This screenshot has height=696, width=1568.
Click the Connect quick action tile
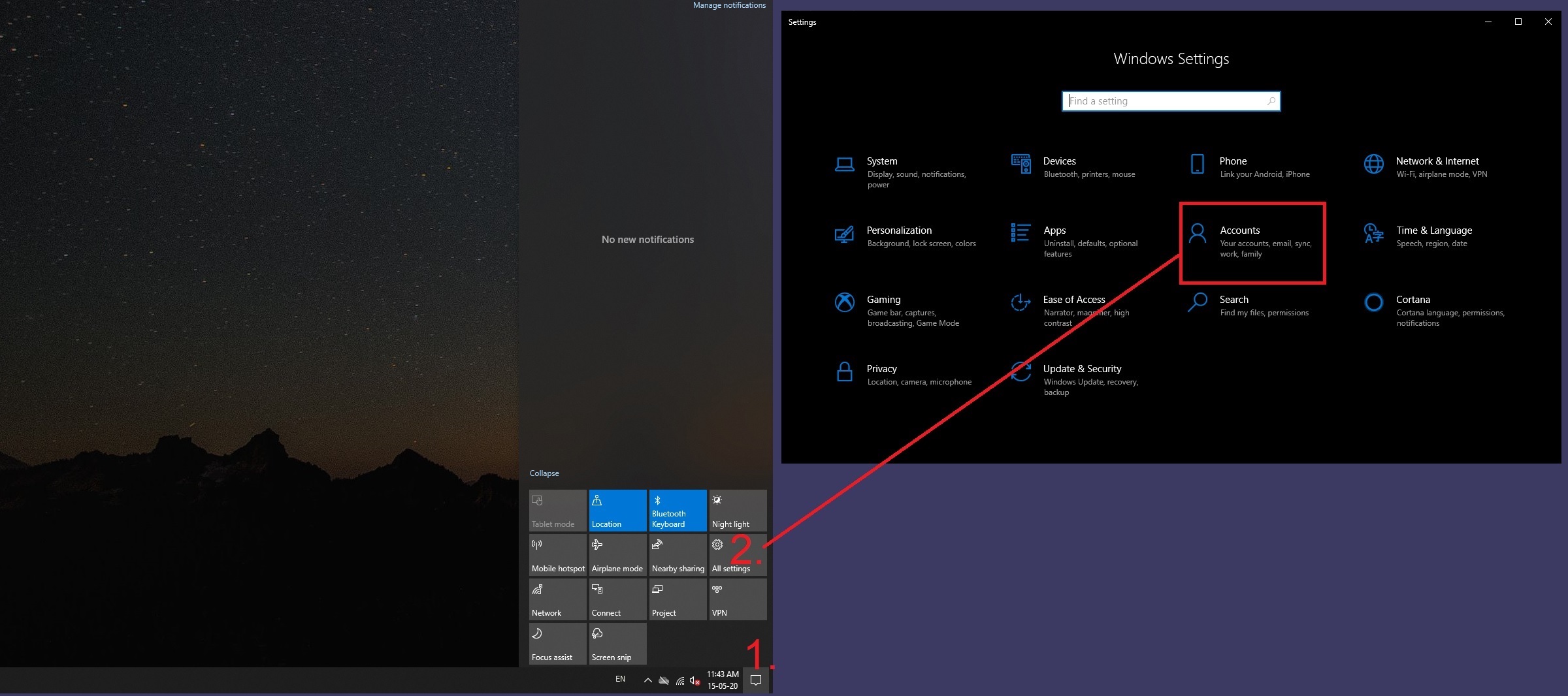tap(617, 599)
